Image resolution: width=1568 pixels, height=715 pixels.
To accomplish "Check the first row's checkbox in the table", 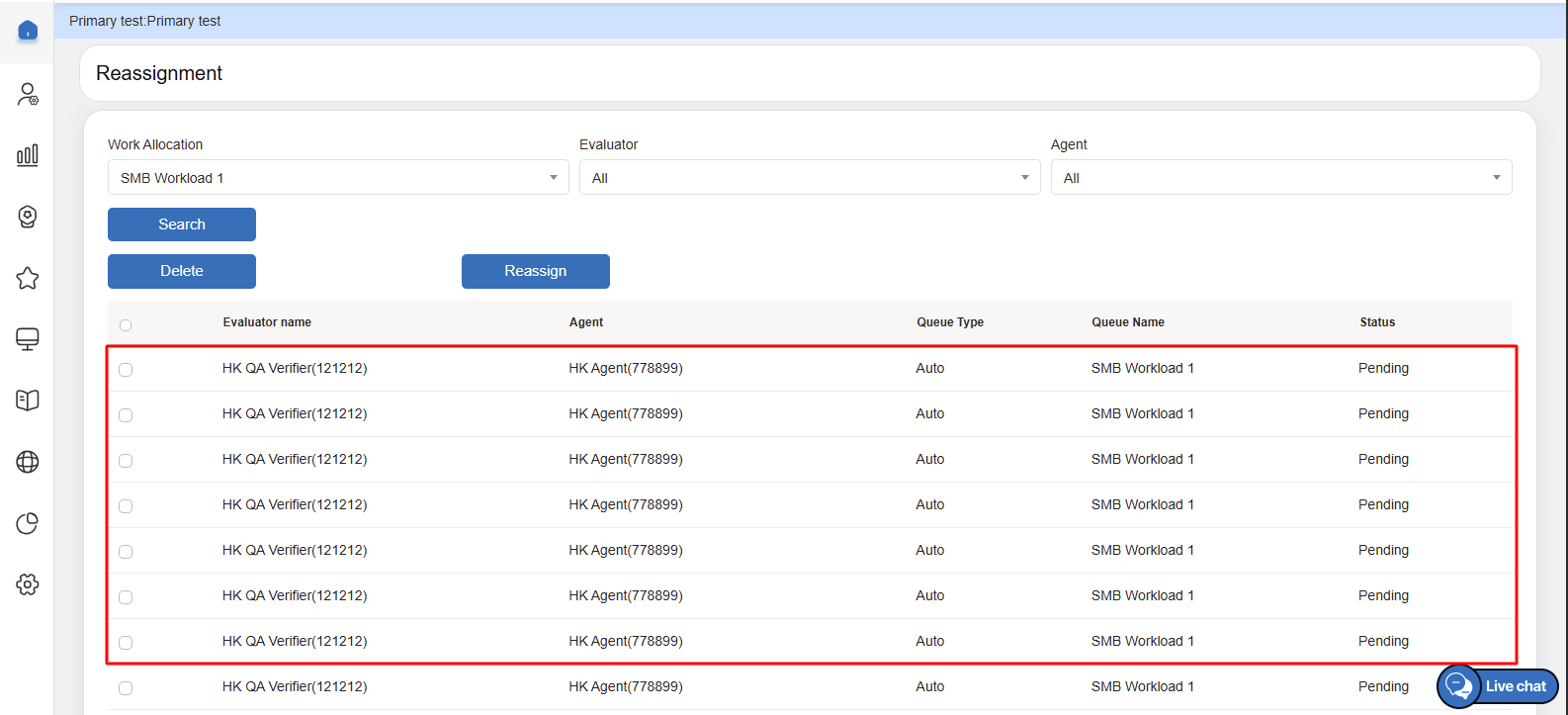I will click(x=126, y=370).
